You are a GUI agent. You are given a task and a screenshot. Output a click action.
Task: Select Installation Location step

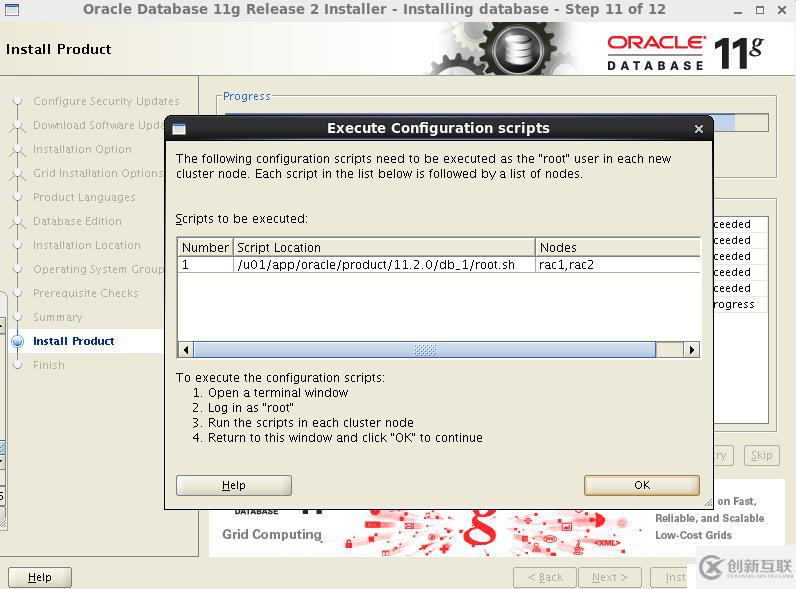pos(87,245)
